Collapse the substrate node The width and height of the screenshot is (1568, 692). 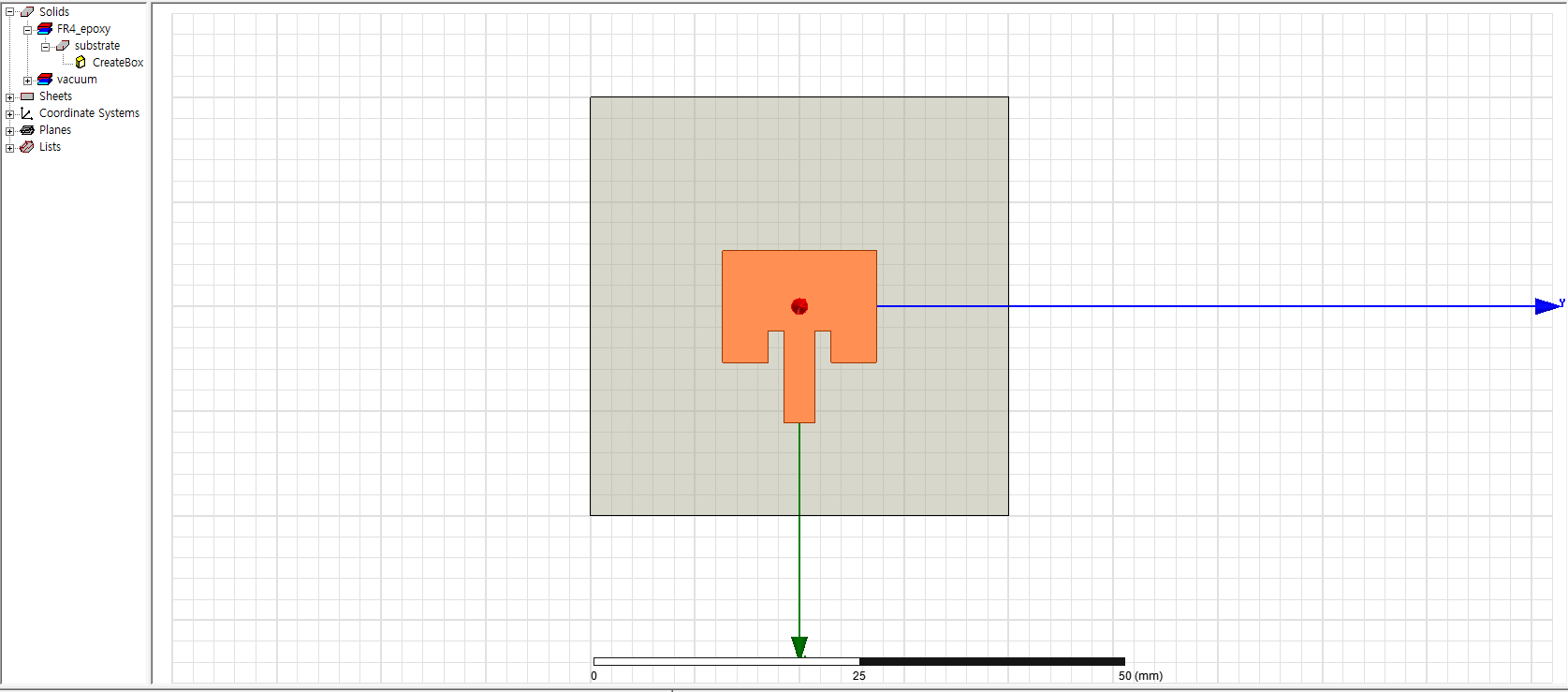[x=45, y=46]
